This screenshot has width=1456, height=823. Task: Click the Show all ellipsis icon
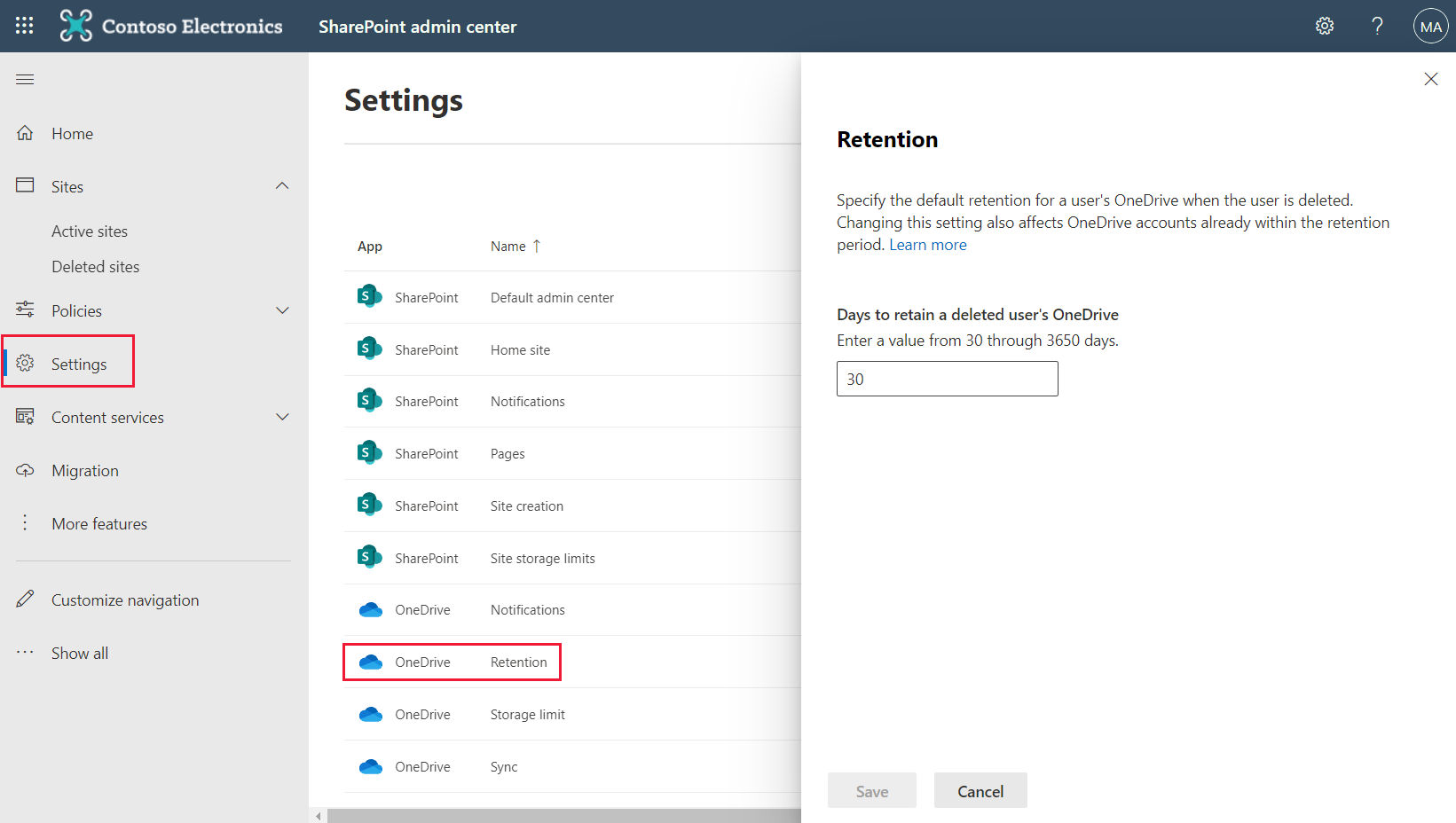(x=25, y=653)
